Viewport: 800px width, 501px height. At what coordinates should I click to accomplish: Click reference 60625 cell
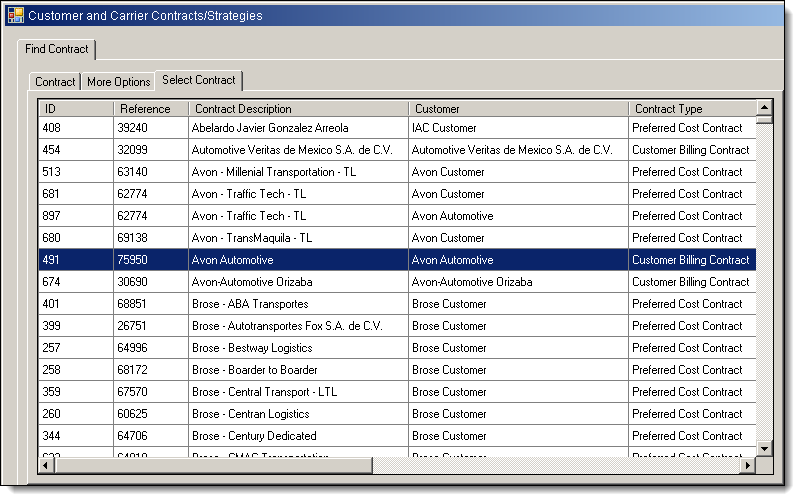point(151,413)
